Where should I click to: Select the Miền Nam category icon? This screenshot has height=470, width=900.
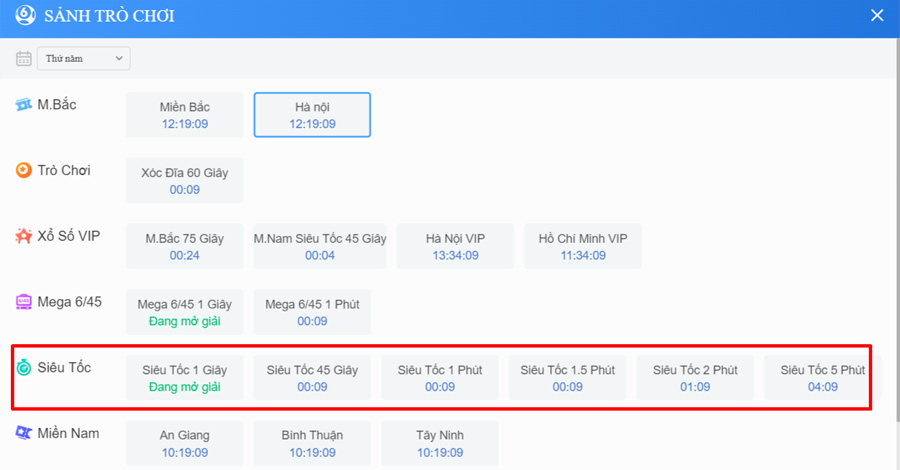(24, 433)
